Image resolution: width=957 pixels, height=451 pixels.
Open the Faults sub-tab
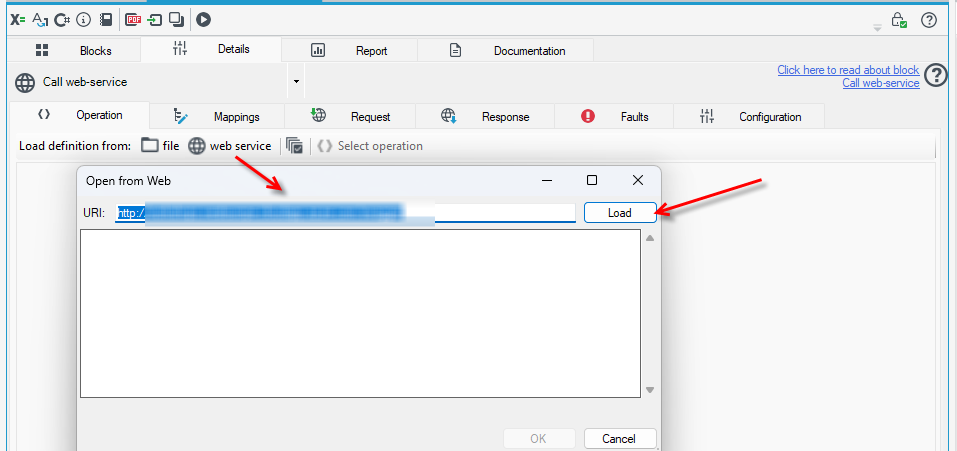(614, 117)
